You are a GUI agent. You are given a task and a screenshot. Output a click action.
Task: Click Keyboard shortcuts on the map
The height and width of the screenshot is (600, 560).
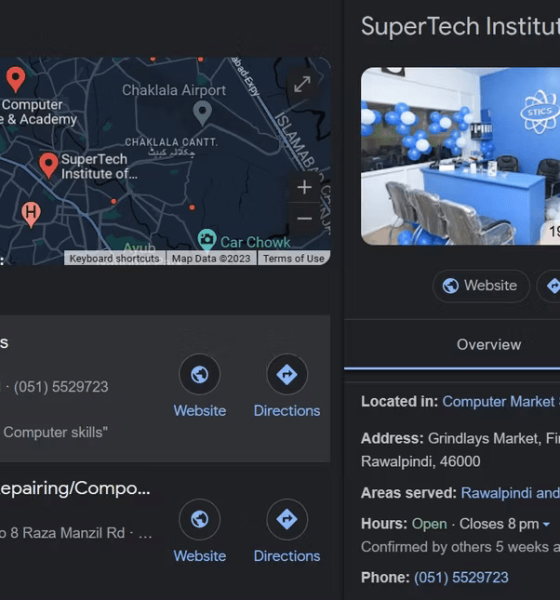(x=114, y=259)
